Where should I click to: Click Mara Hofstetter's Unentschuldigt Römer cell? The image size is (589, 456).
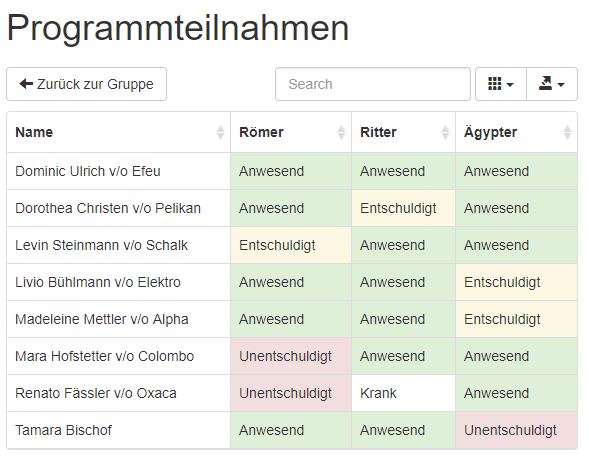click(x=291, y=356)
